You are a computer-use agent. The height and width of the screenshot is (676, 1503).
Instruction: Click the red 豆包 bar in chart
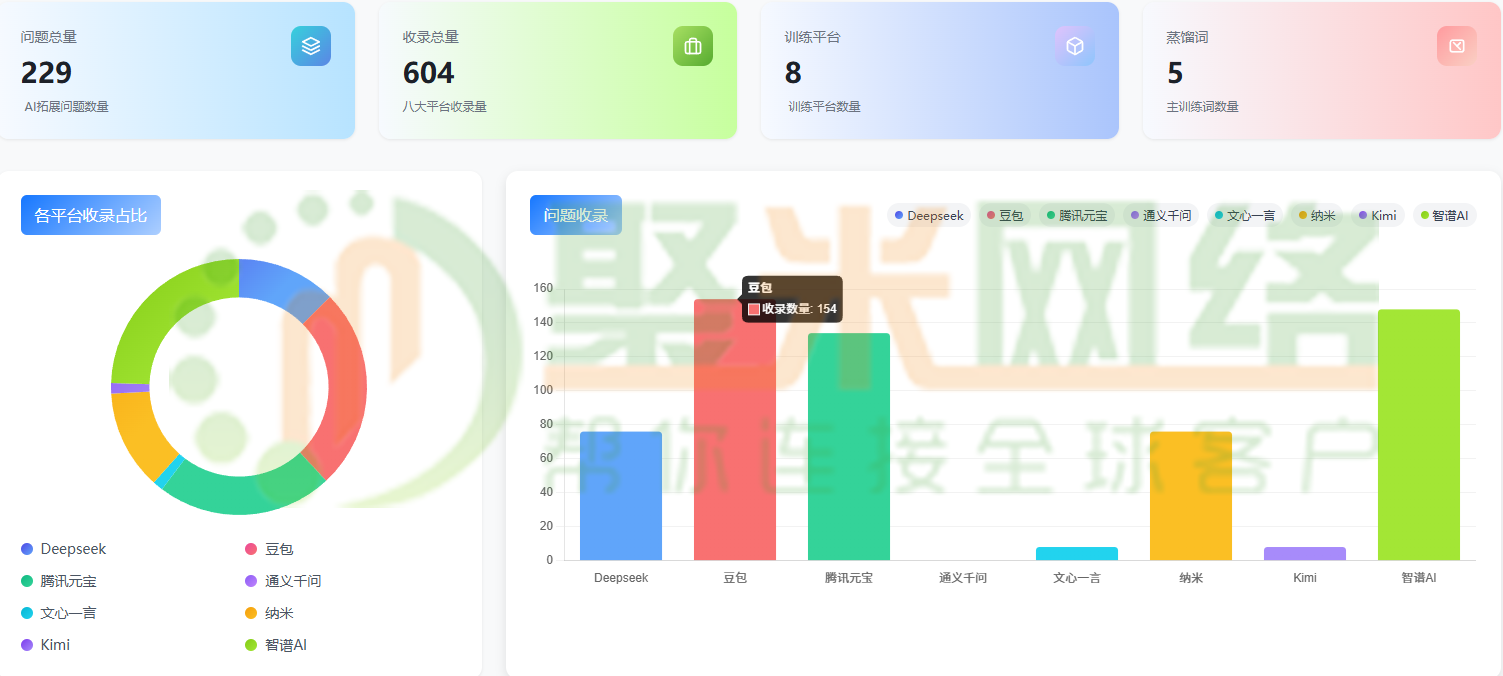click(735, 430)
